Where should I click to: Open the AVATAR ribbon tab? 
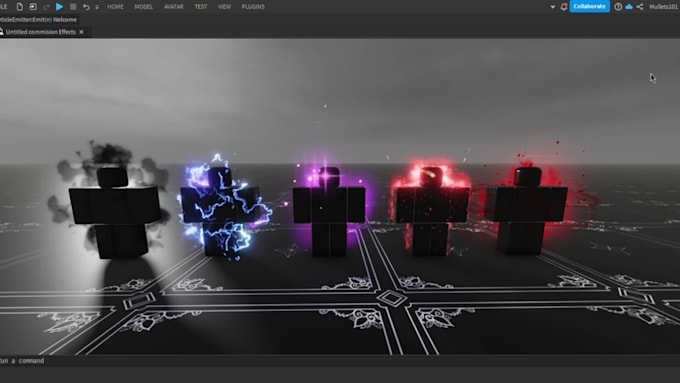click(x=173, y=7)
